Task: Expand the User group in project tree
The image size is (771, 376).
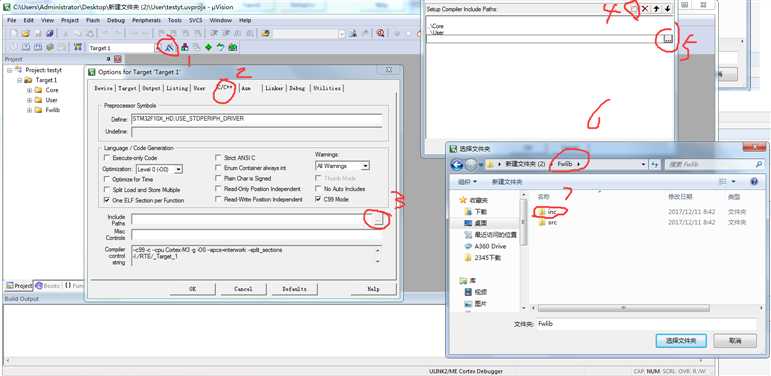Action: coord(30,100)
